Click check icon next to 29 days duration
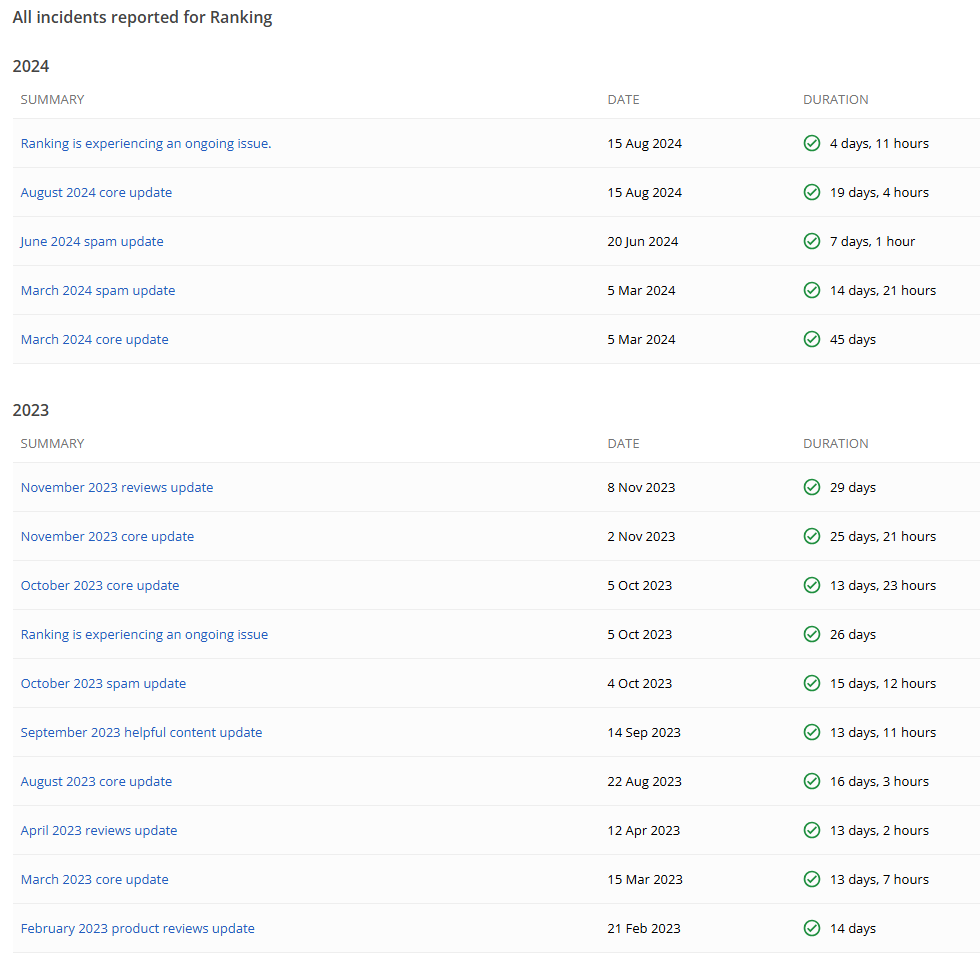This screenshot has height=961, width=980. [812, 488]
